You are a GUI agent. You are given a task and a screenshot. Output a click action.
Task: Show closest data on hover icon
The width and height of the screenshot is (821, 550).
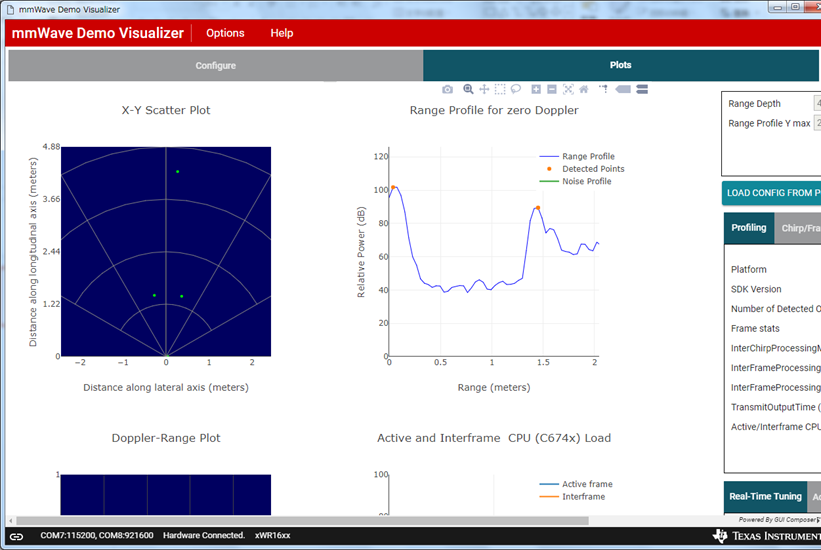click(x=623, y=90)
